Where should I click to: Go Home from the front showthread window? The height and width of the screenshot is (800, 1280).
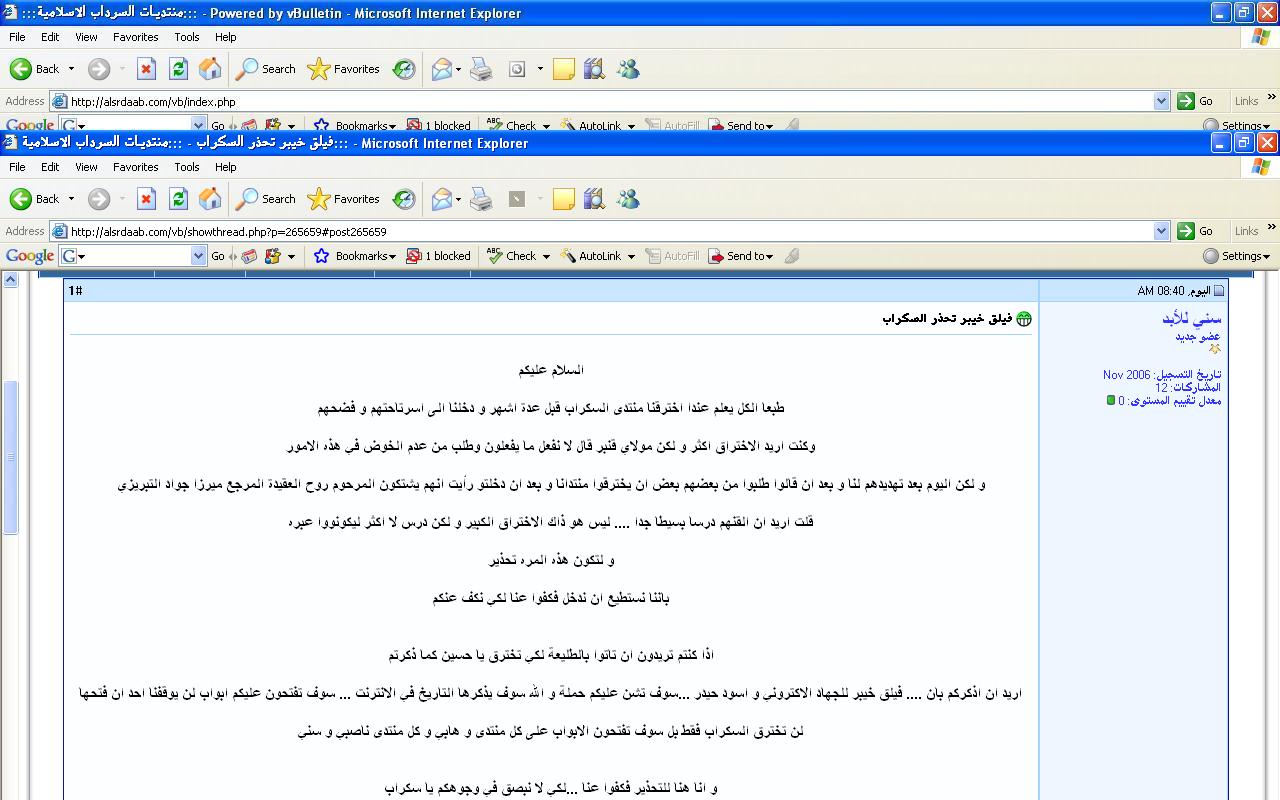210,199
